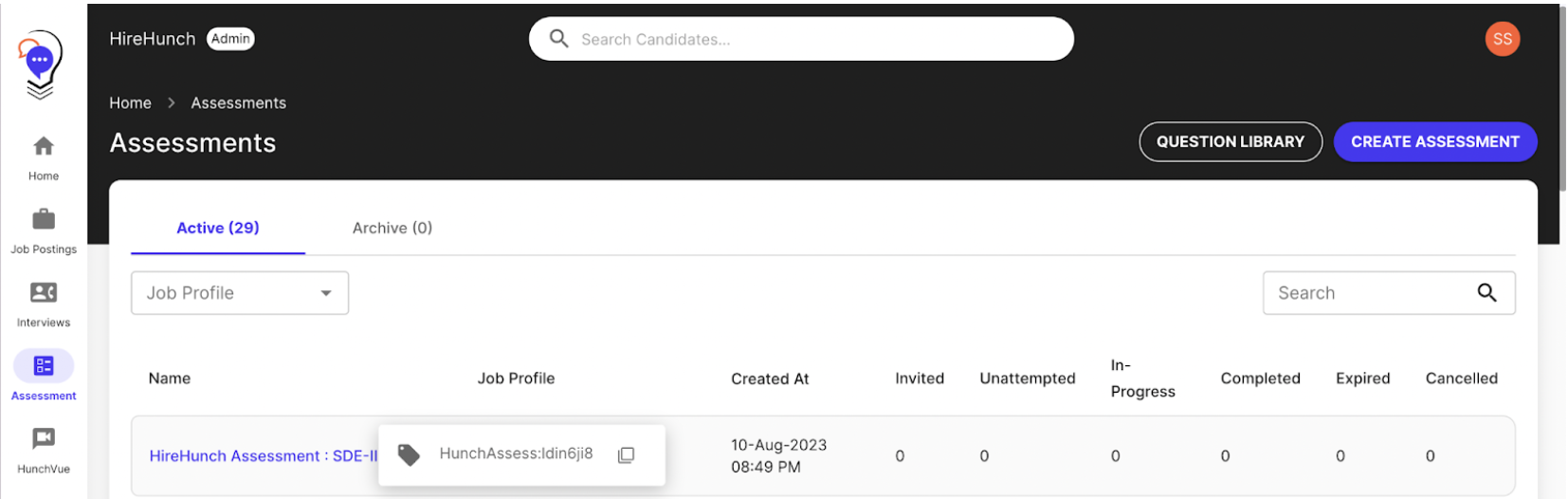Copy the HunchAssess code icon
The height and width of the screenshot is (499, 1568).
626,455
